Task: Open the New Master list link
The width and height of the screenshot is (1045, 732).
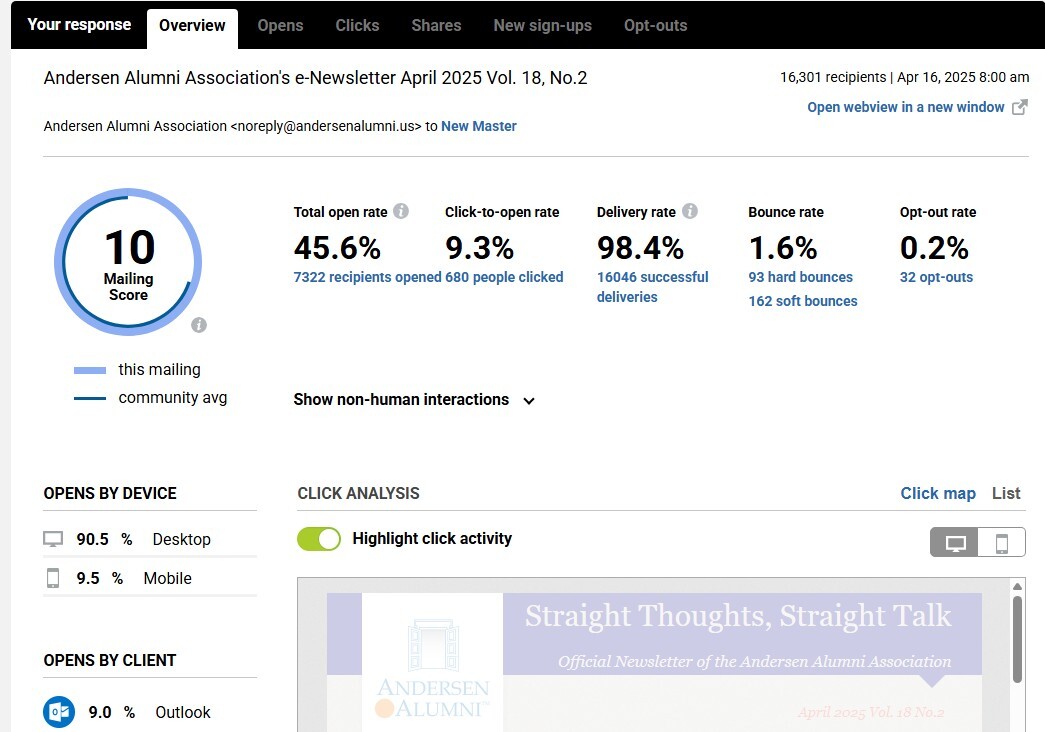Action: [x=478, y=126]
